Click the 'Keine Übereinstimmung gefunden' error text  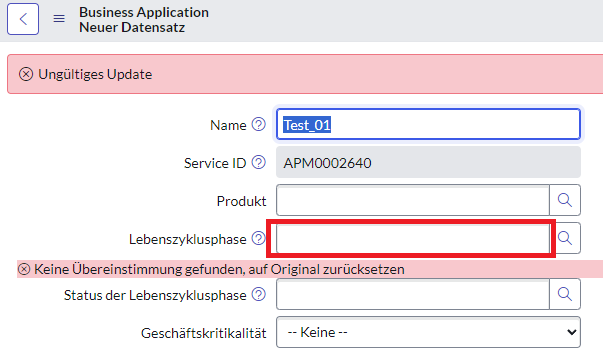(x=219, y=269)
